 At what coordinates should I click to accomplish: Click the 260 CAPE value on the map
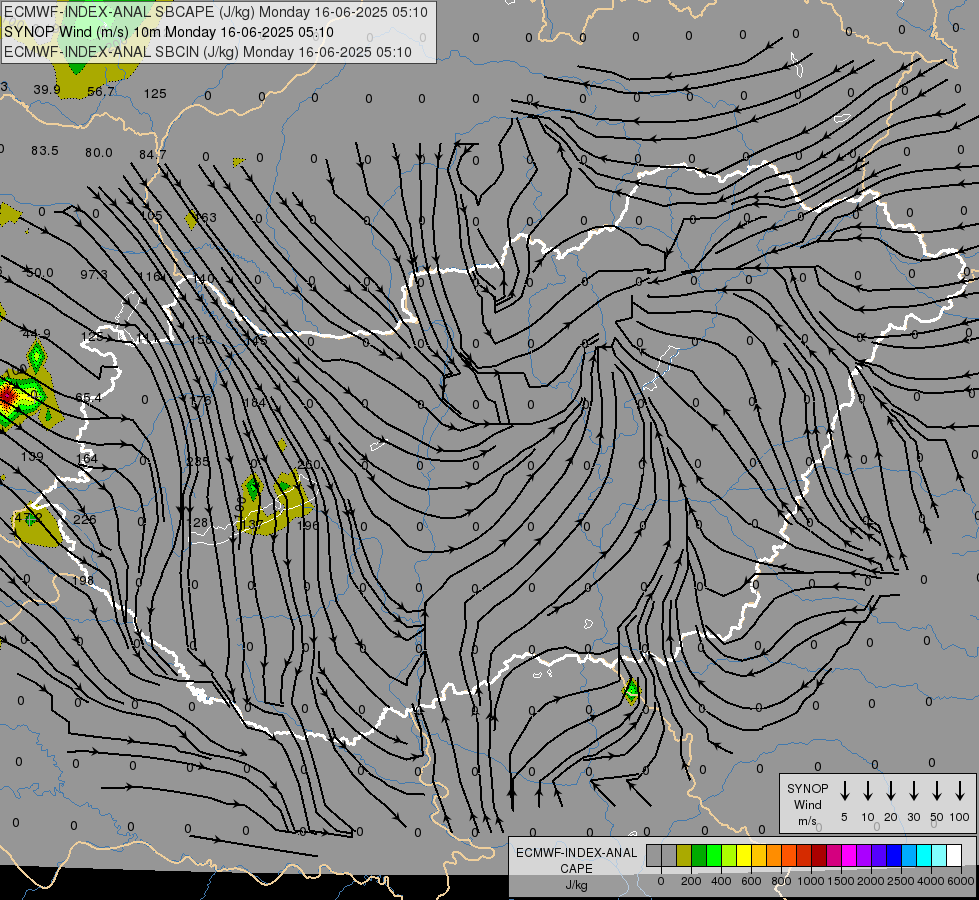pyautogui.click(x=309, y=465)
